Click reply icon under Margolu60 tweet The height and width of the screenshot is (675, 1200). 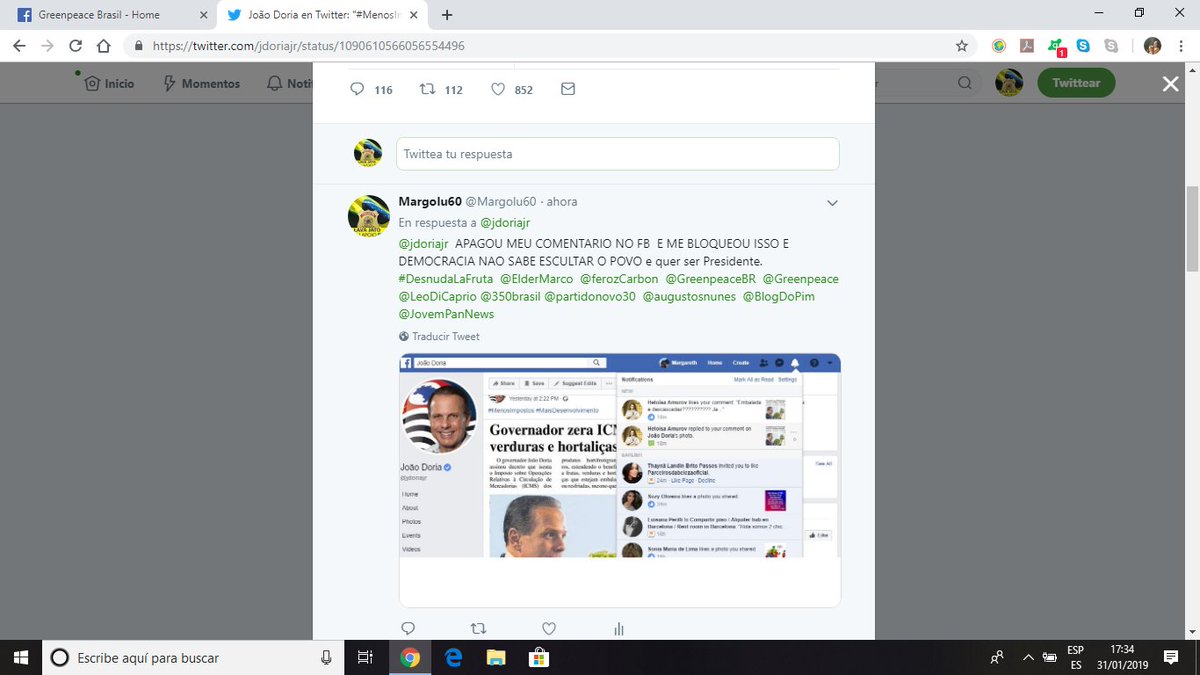click(x=408, y=629)
